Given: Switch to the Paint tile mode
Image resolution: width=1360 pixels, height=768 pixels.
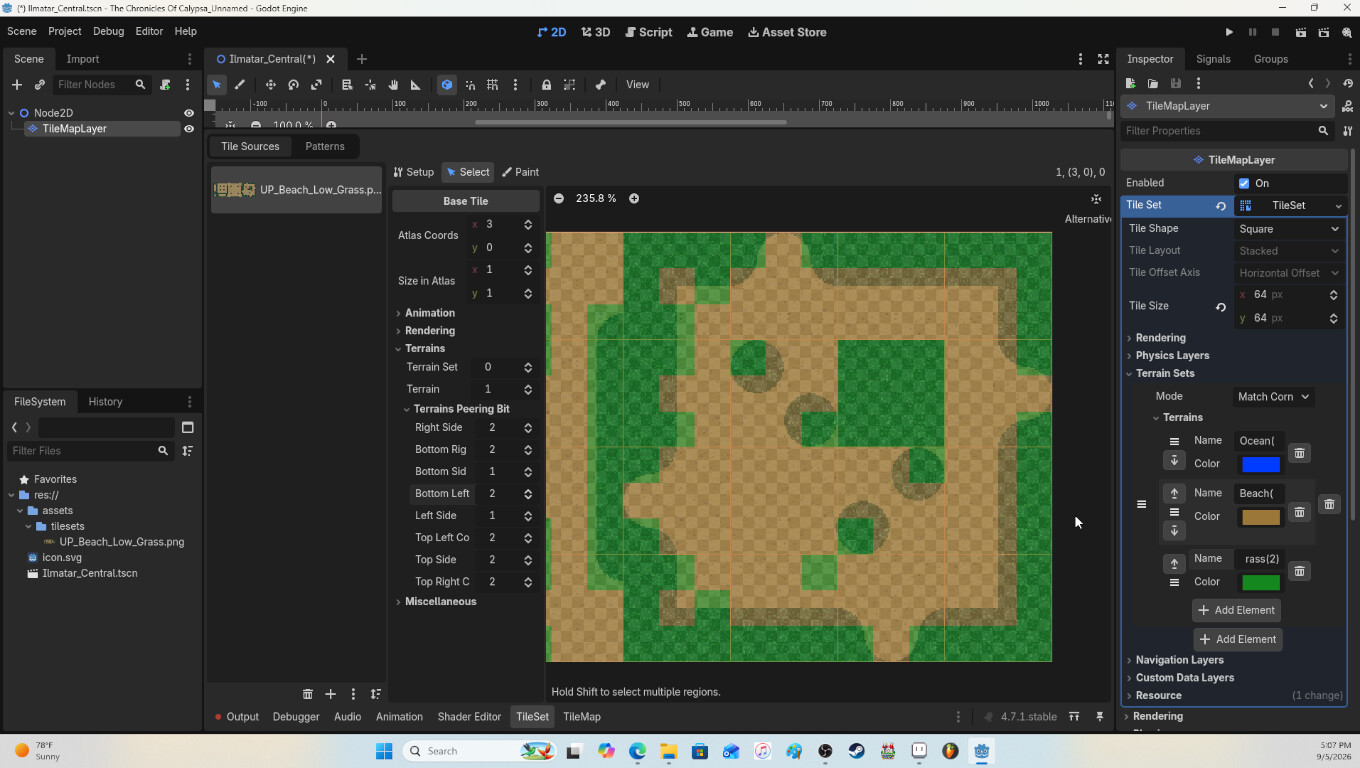Looking at the screenshot, I should [521, 172].
